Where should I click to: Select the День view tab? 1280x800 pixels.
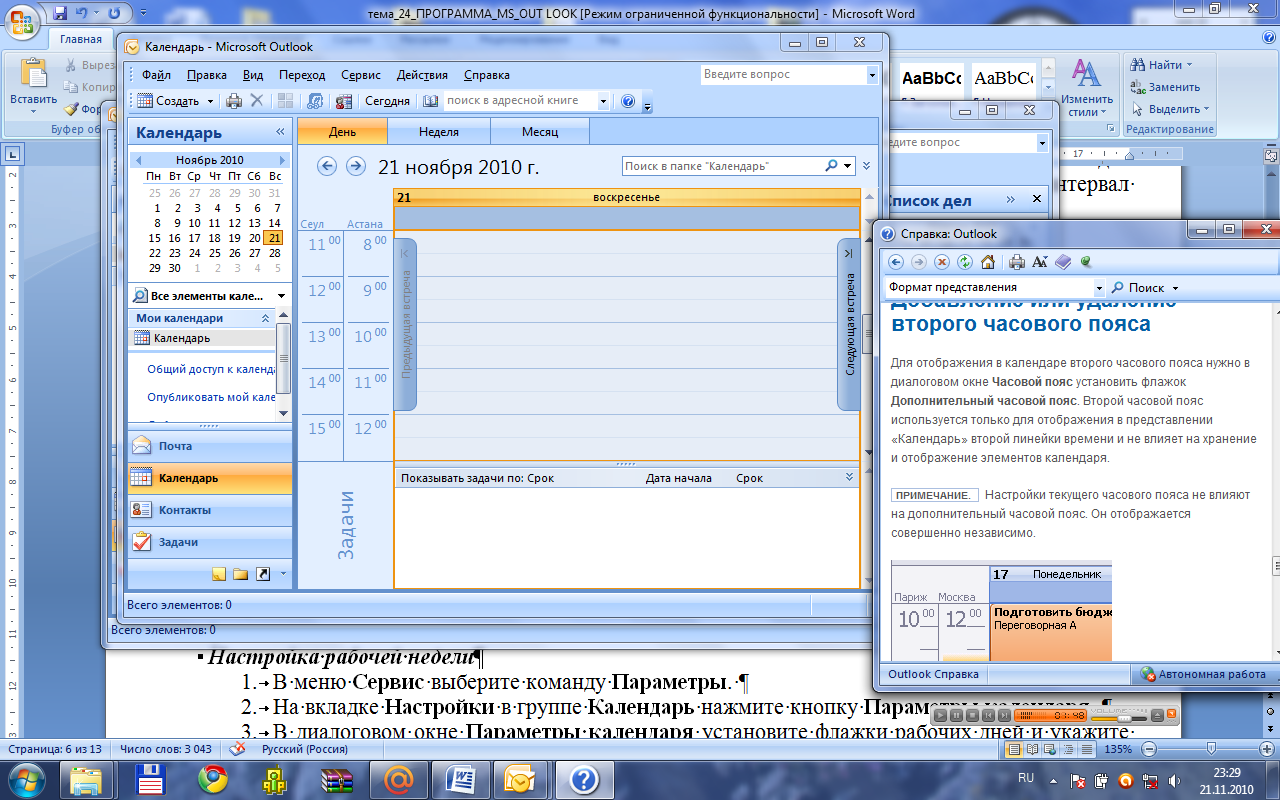(343, 132)
